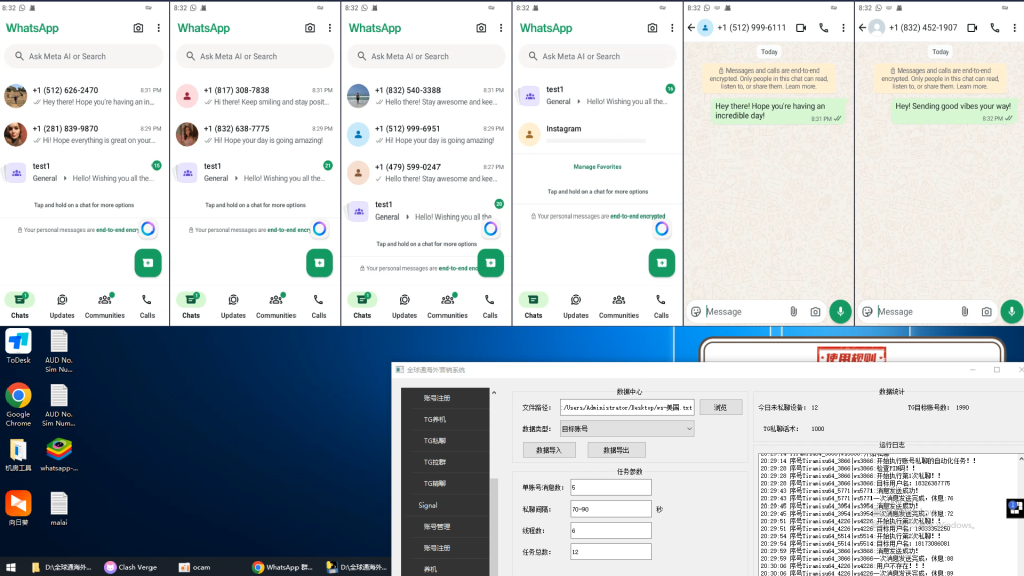Viewport: 1024px width, 576px height.
Task: Open Google Chrome desktop shortcut
Action: point(18,405)
